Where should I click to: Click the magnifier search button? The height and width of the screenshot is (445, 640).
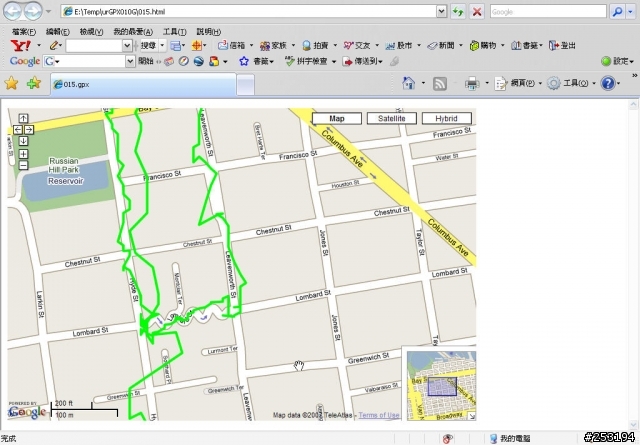[618, 12]
